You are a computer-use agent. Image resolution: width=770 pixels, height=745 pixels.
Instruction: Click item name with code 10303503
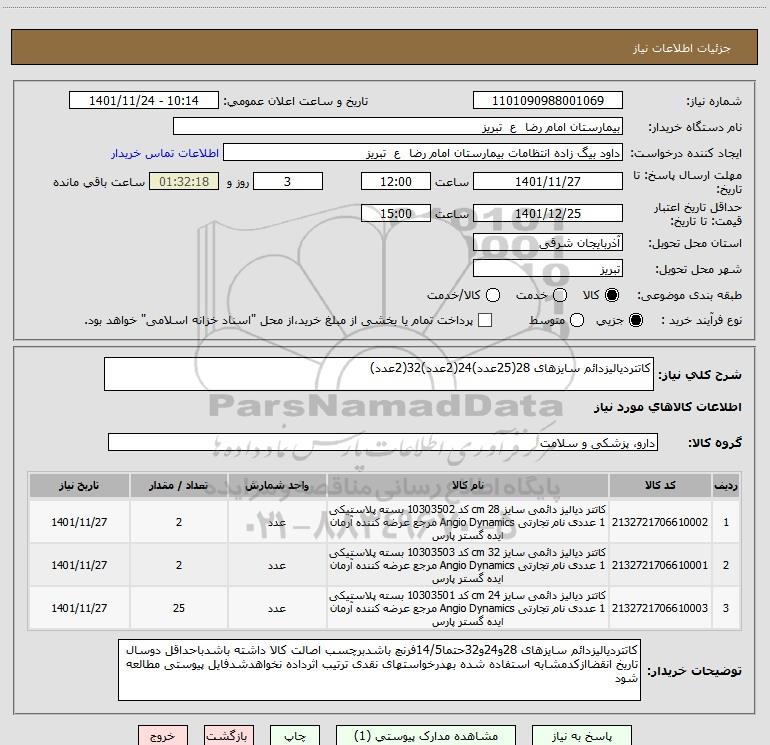tap(468, 565)
